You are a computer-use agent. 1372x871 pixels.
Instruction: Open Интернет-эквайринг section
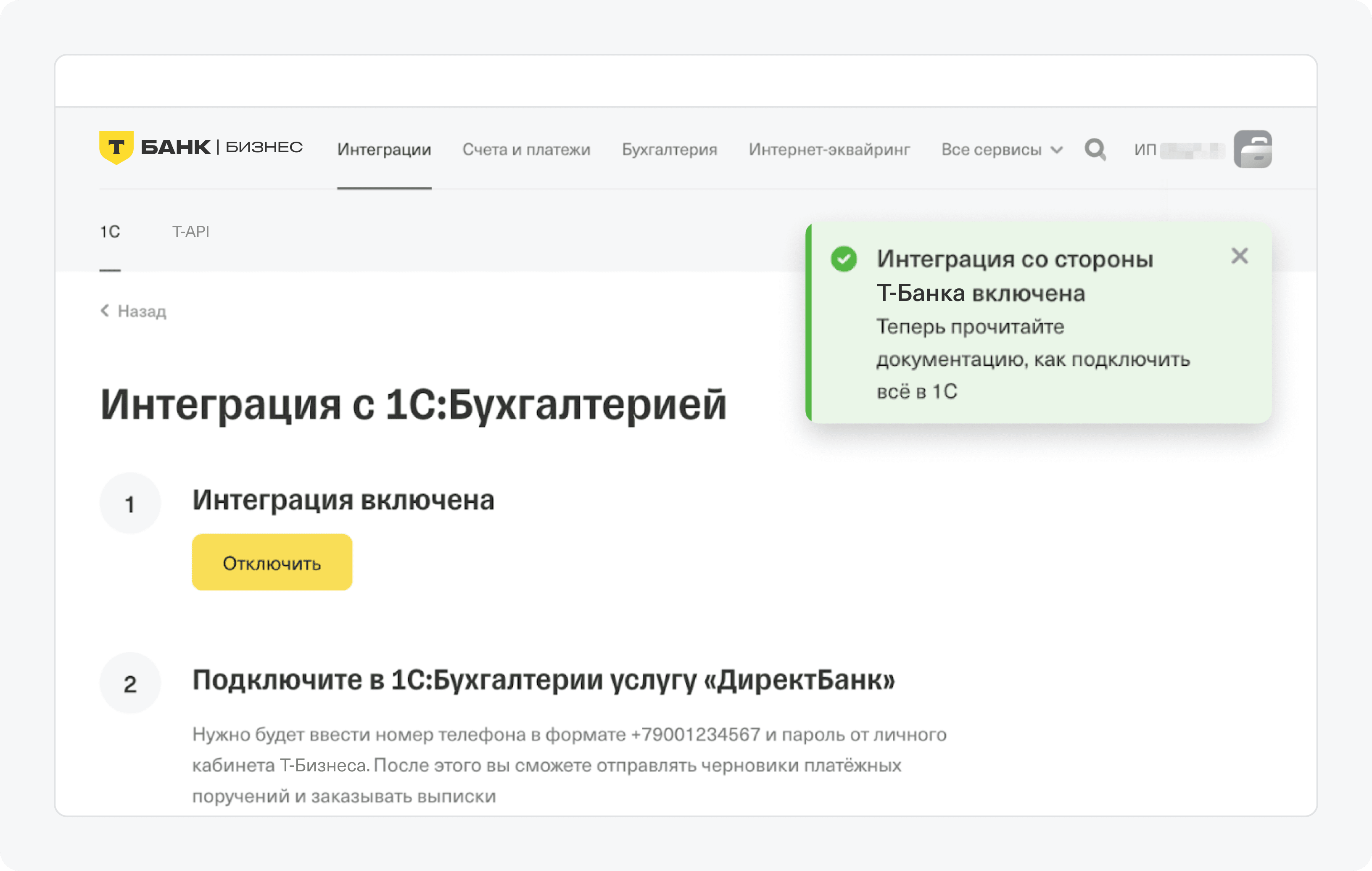(829, 149)
